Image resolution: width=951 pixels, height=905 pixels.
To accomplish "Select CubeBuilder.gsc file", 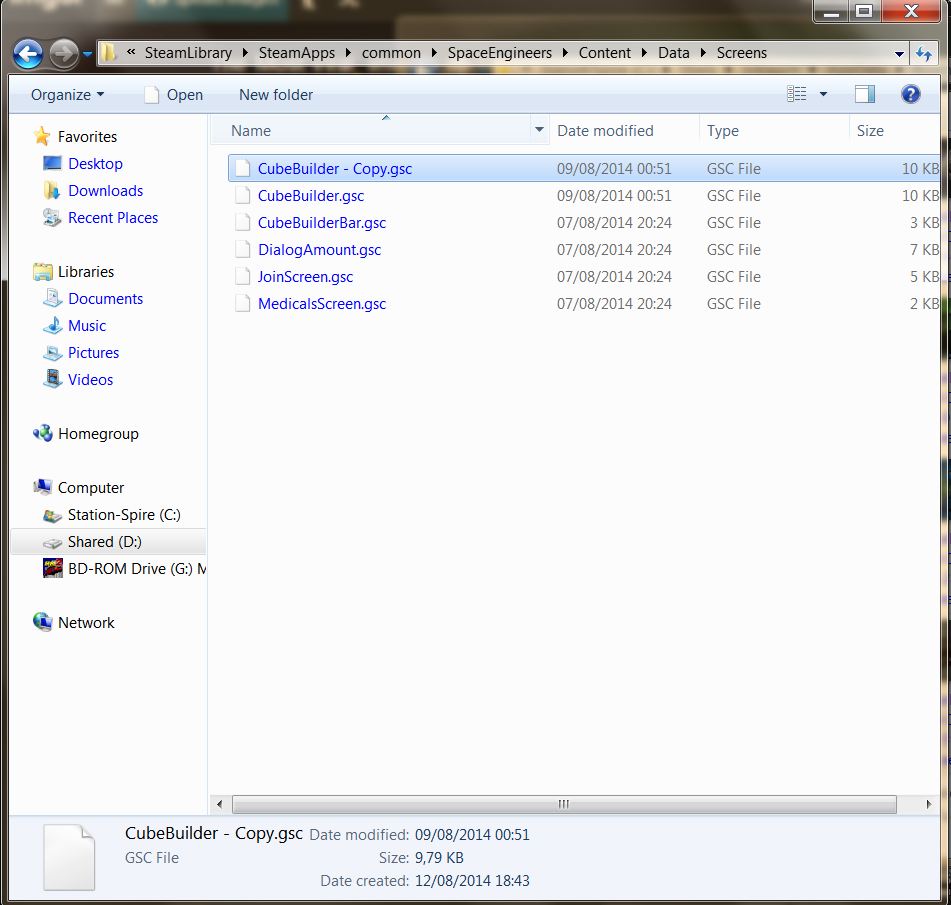I will [x=583, y=196].
